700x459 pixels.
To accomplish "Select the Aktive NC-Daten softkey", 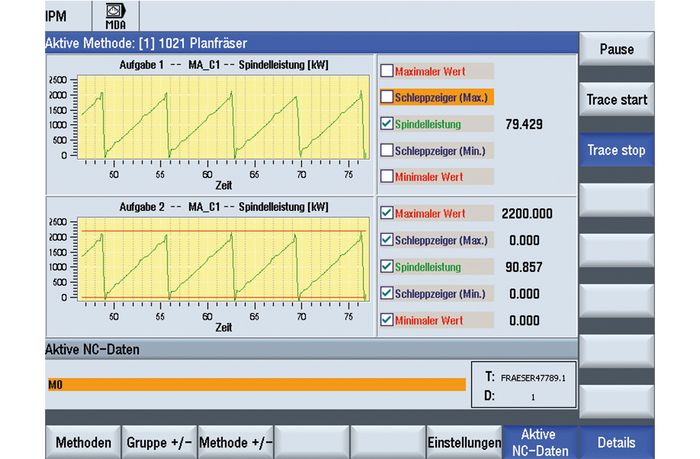I will tap(541, 442).
